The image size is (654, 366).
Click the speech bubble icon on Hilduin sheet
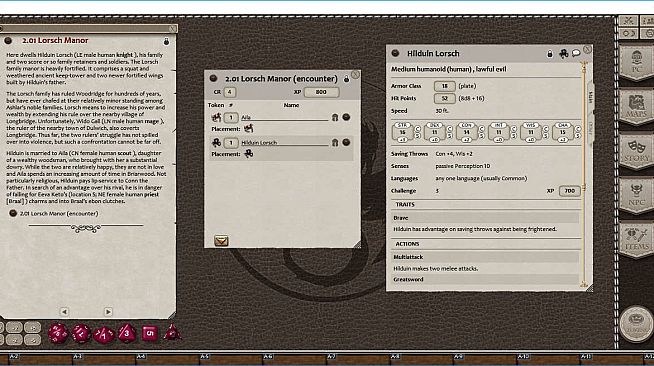(x=576, y=53)
